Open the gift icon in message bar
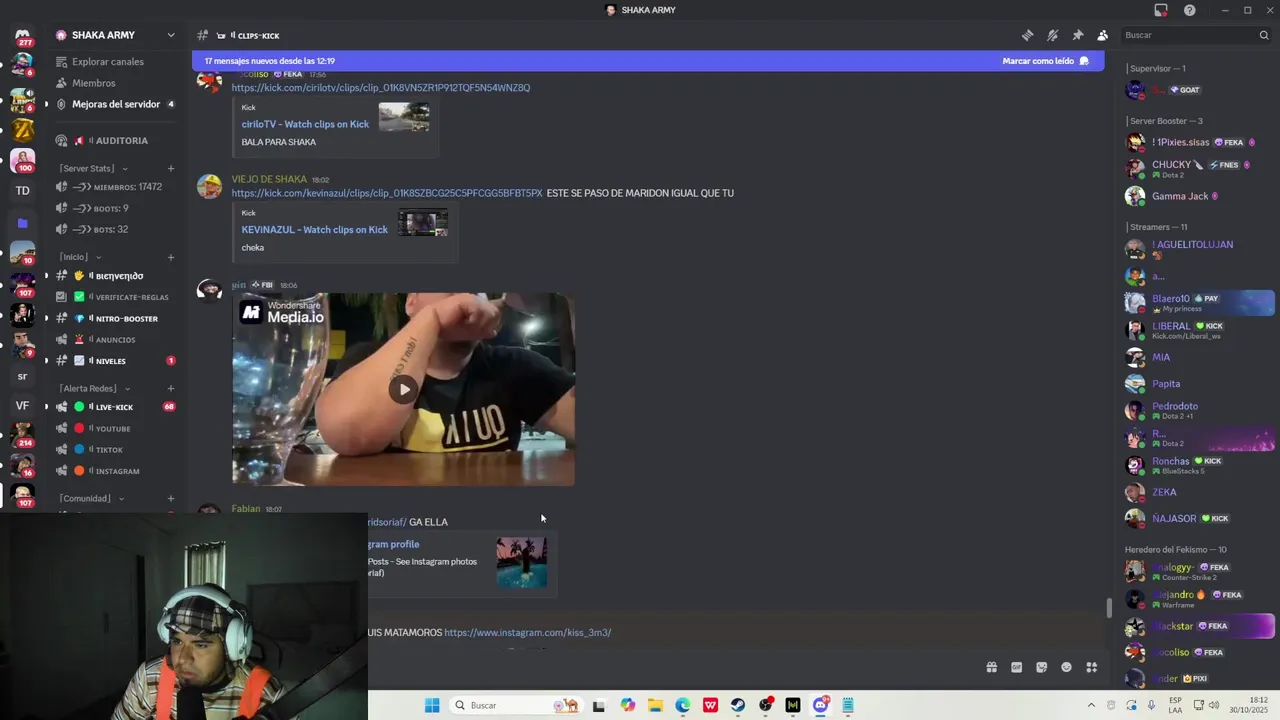Image resolution: width=1280 pixels, height=720 pixels. pos(991,668)
